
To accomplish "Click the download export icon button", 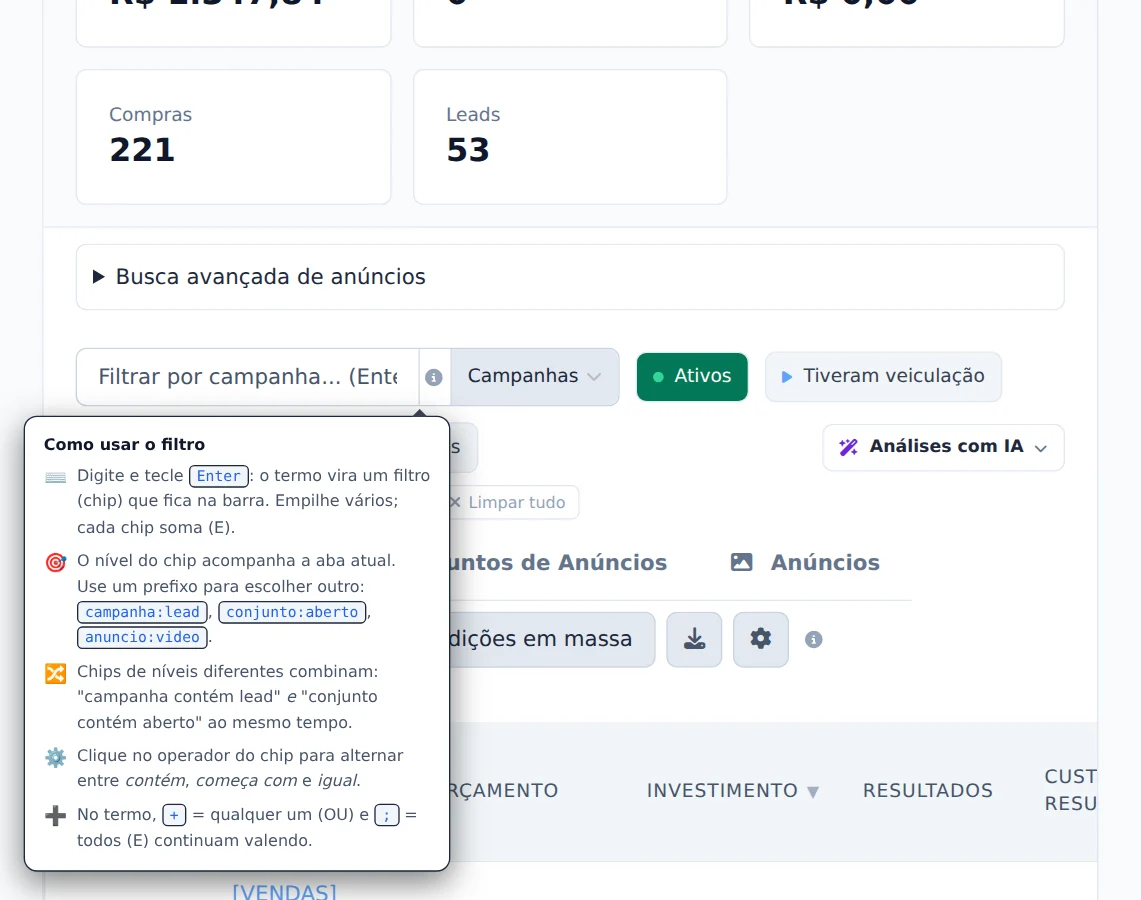I will coord(694,640).
